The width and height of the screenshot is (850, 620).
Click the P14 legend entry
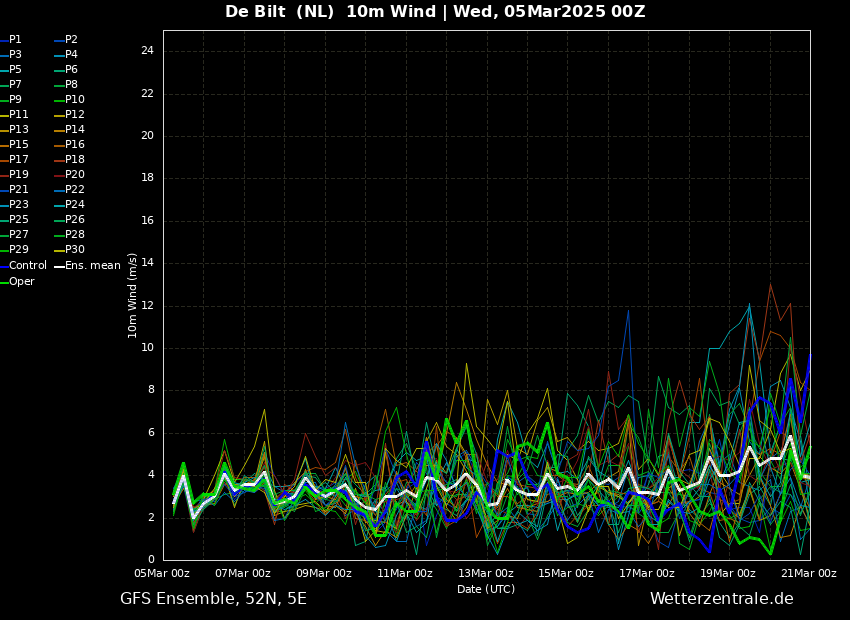pyautogui.click(x=75, y=130)
